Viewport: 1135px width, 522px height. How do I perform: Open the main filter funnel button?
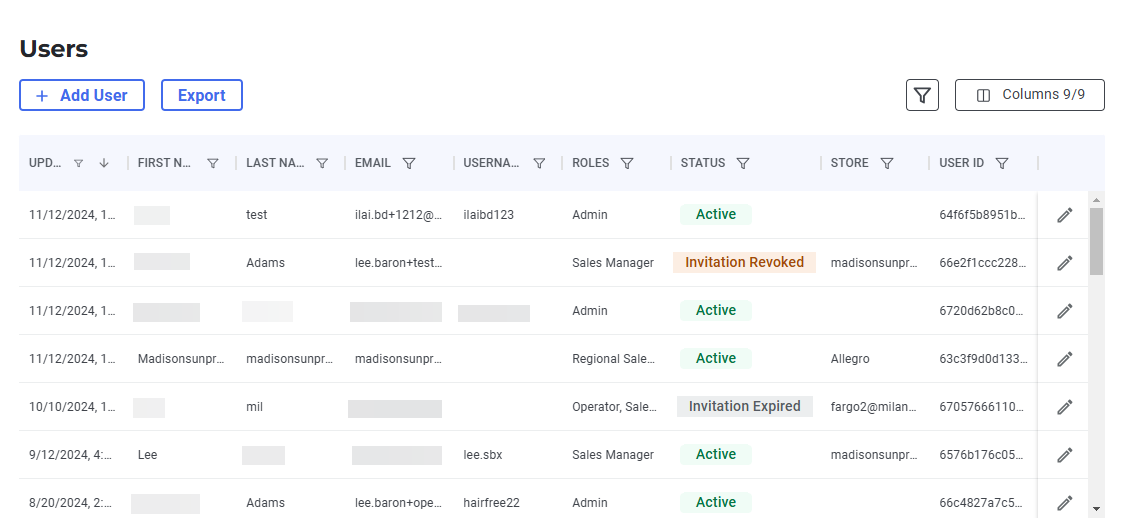click(922, 95)
